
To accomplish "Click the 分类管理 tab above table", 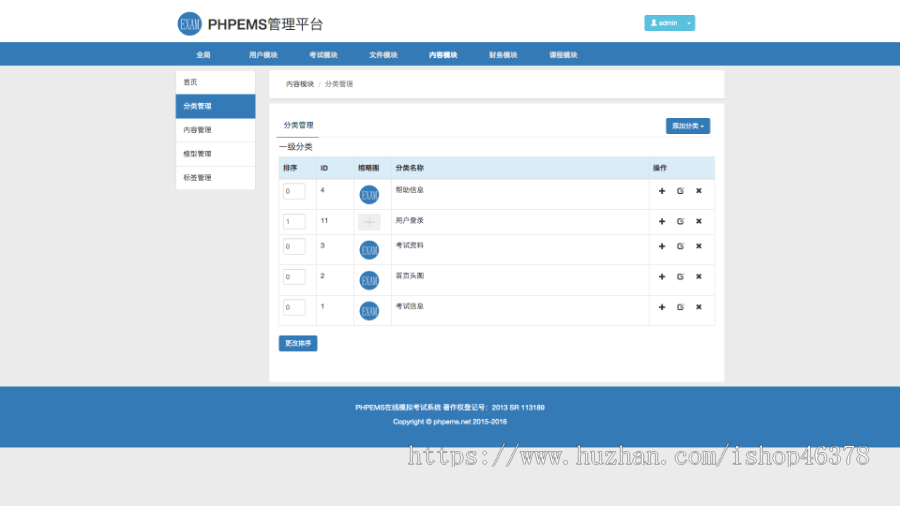I will [298, 125].
